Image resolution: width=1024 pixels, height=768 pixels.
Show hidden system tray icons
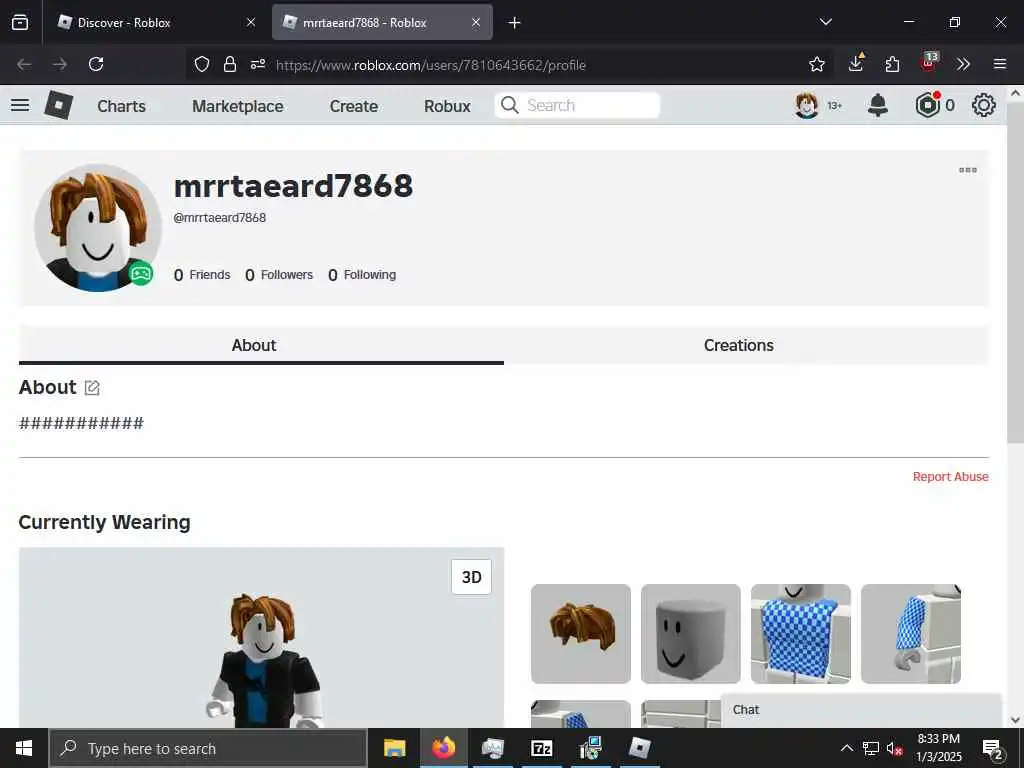846,748
